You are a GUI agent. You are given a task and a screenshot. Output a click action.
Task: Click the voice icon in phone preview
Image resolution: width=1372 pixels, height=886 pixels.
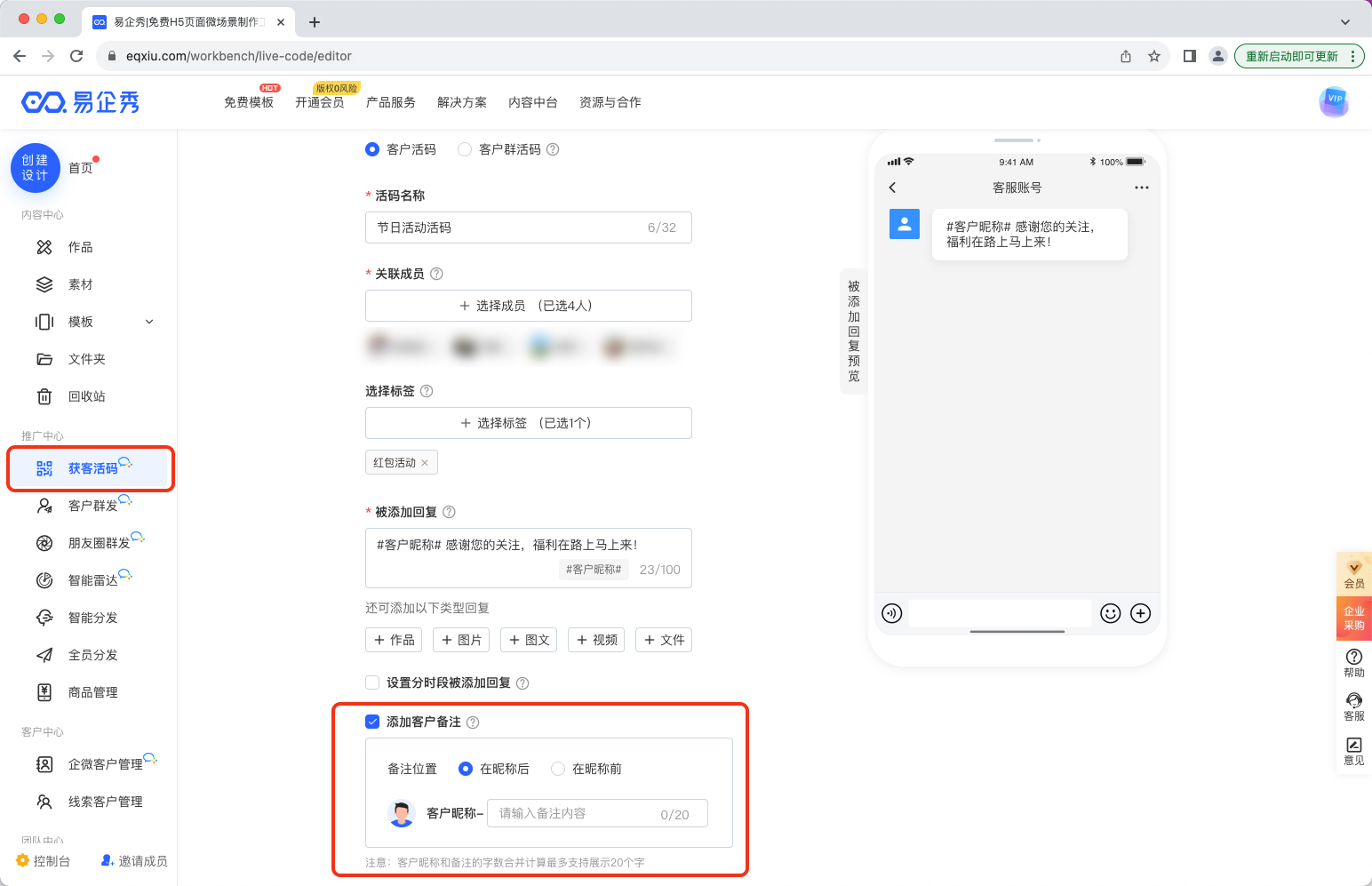pyautogui.click(x=891, y=613)
